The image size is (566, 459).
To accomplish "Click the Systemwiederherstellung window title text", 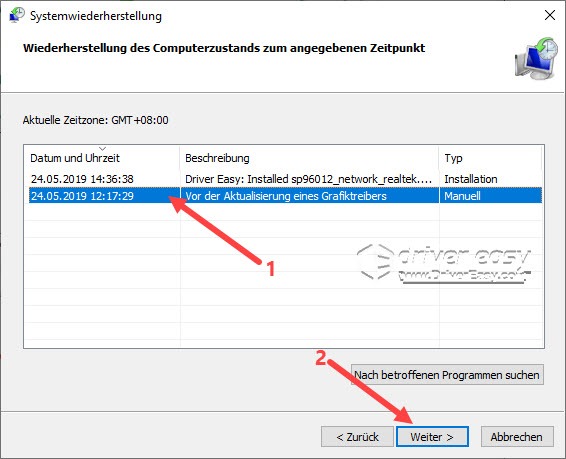I will point(96,16).
